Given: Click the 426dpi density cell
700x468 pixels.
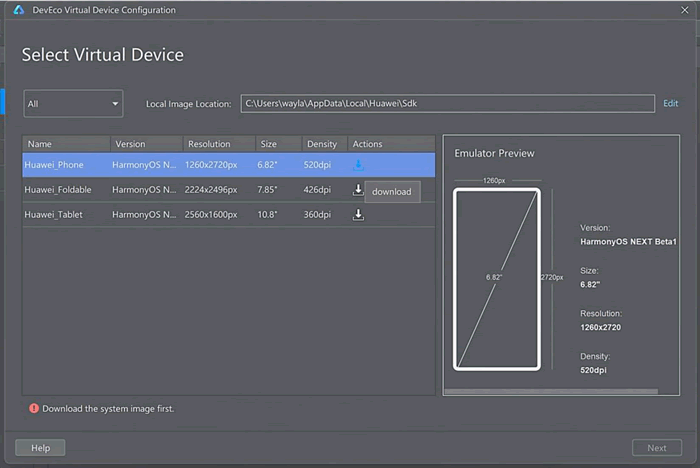Looking at the screenshot, I should 317,190.
